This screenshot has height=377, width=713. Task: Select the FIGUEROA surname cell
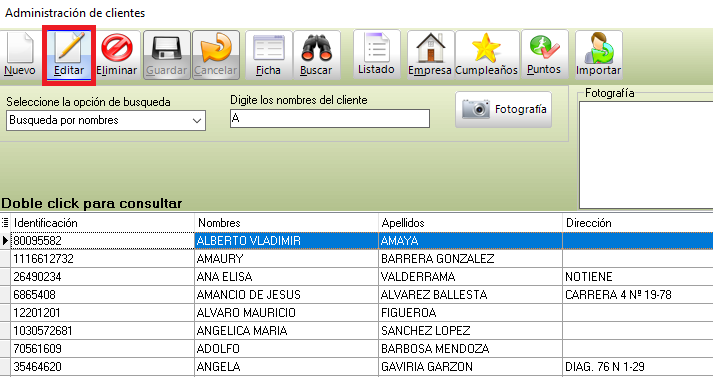[x=470, y=313]
